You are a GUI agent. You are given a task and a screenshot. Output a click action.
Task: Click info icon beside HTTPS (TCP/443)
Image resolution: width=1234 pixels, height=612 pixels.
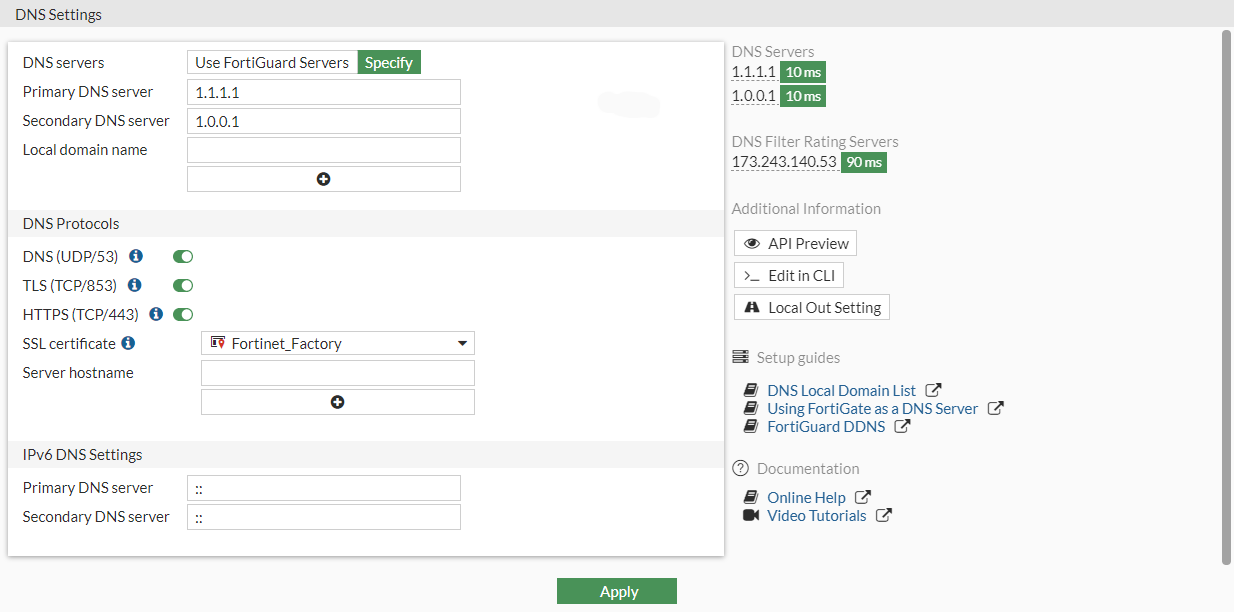click(x=156, y=314)
